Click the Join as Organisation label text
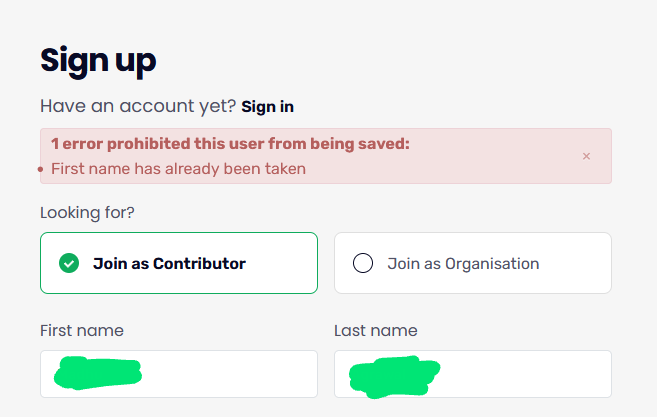657x417 pixels. tap(463, 264)
